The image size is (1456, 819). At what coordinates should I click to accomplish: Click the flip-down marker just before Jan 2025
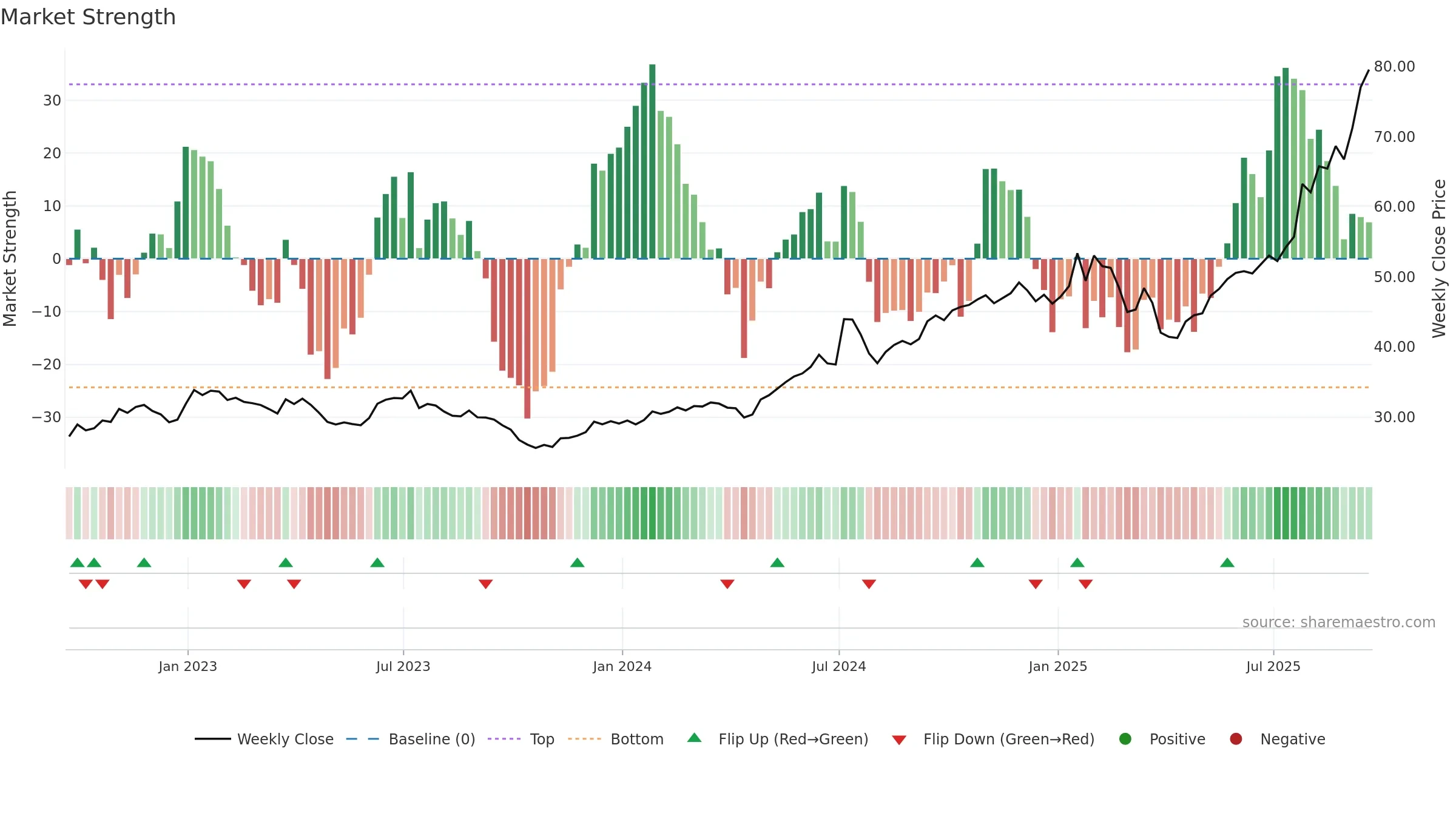(x=1036, y=584)
